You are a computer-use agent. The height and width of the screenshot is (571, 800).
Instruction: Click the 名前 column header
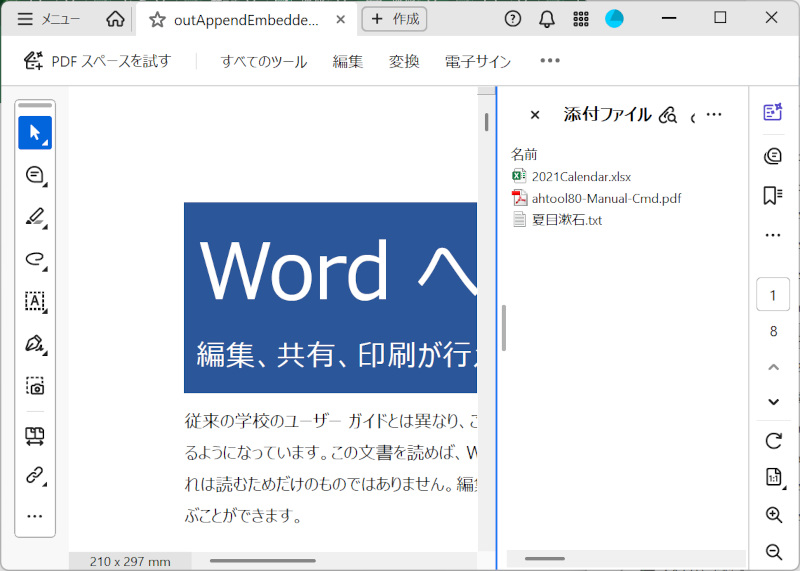coord(524,154)
